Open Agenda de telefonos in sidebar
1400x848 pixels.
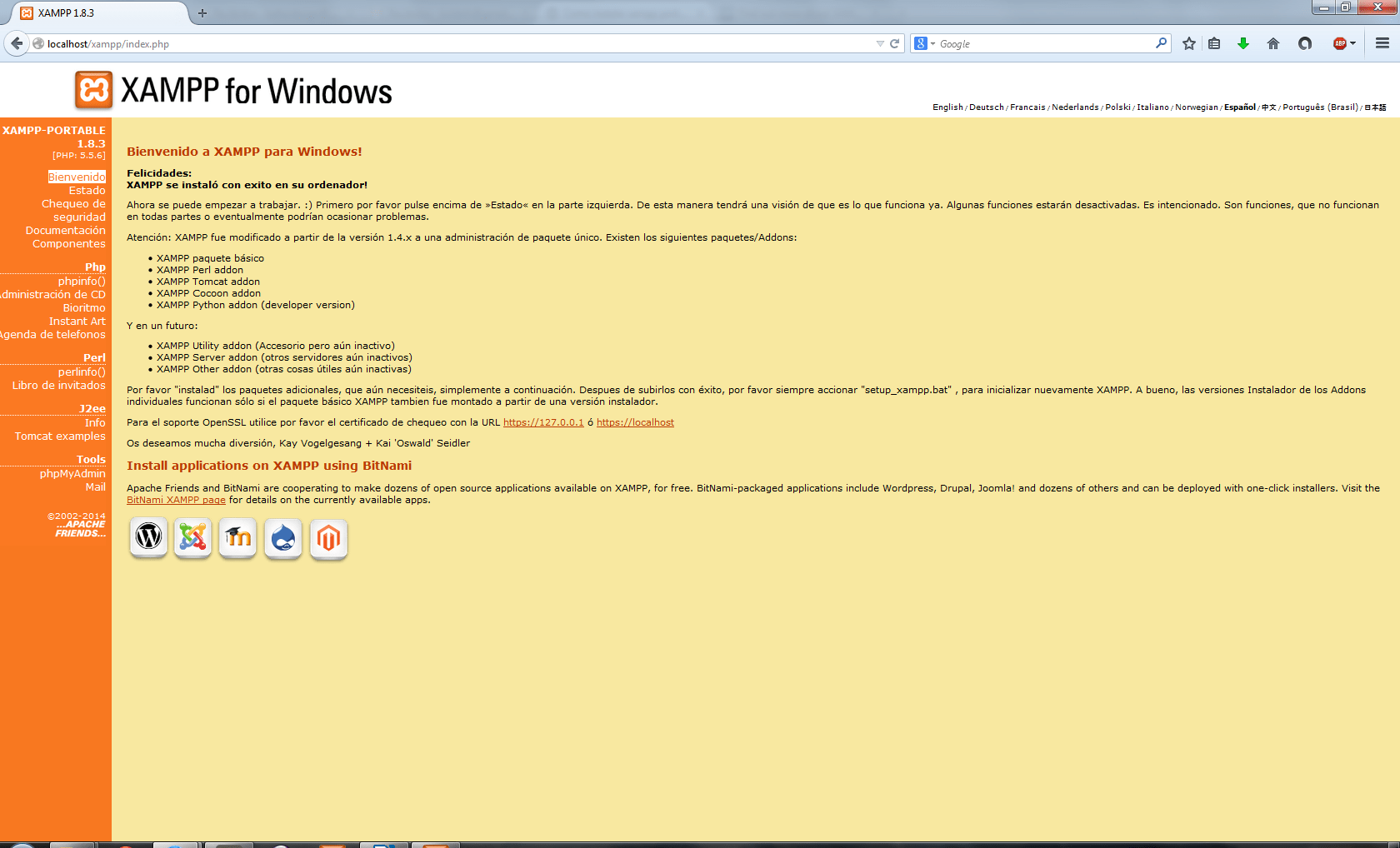(52, 334)
